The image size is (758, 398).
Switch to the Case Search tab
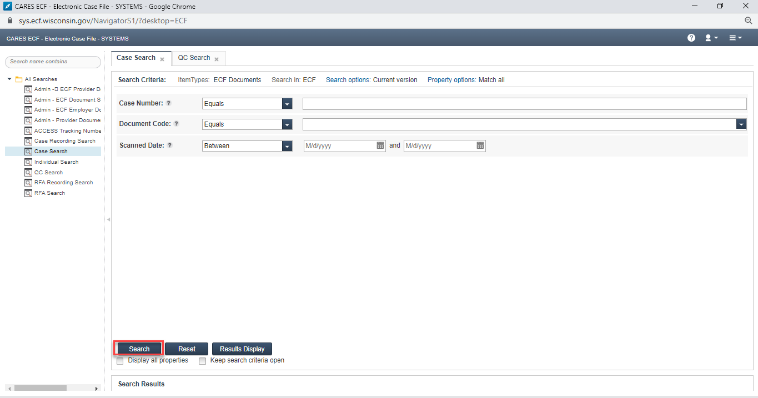coord(136,58)
